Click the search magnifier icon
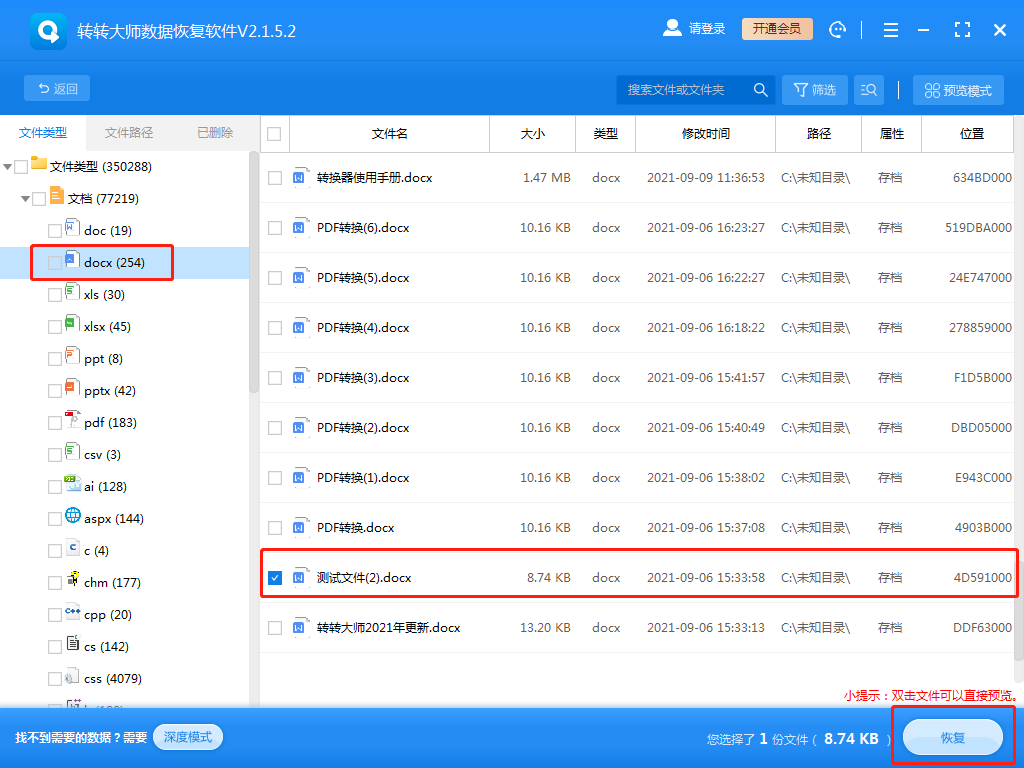 [x=760, y=89]
